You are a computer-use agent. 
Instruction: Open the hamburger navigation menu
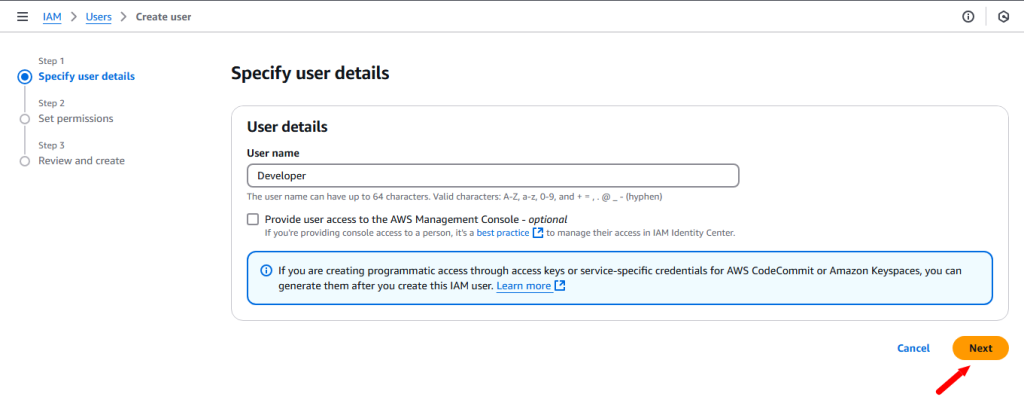click(22, 17)
